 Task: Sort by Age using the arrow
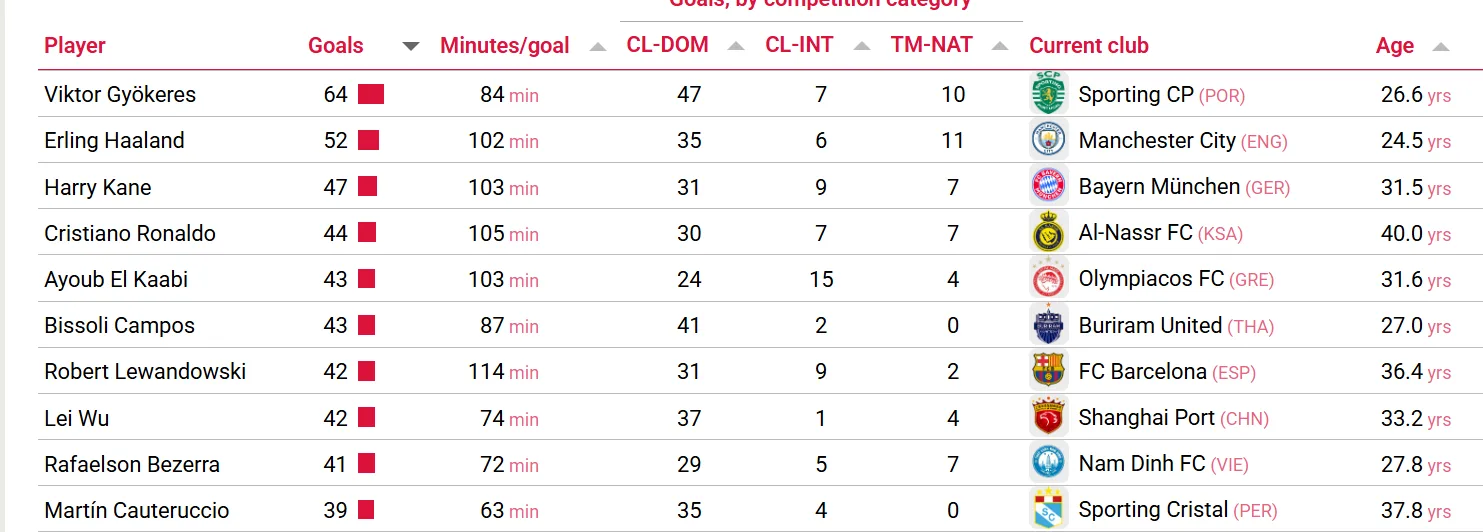tap(1441, 46)
